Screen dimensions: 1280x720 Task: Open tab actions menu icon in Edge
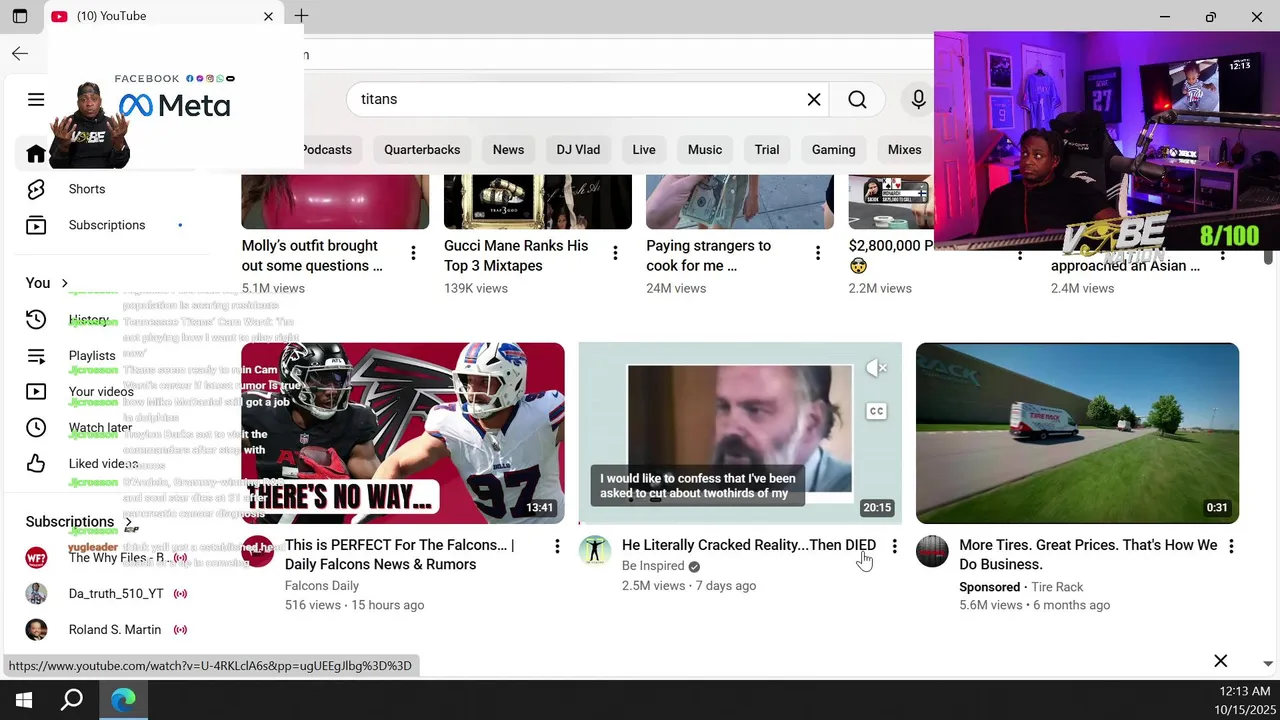point(19,16)
